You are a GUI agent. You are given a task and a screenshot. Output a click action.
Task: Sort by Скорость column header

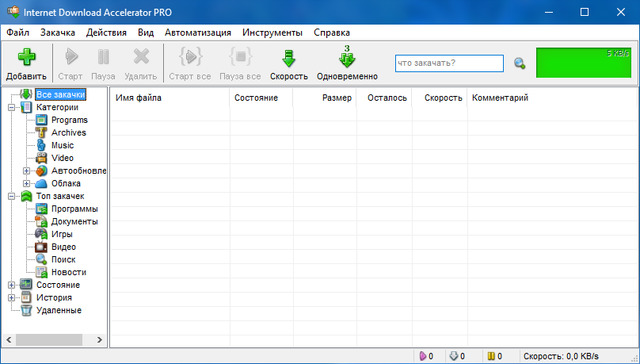440,98
